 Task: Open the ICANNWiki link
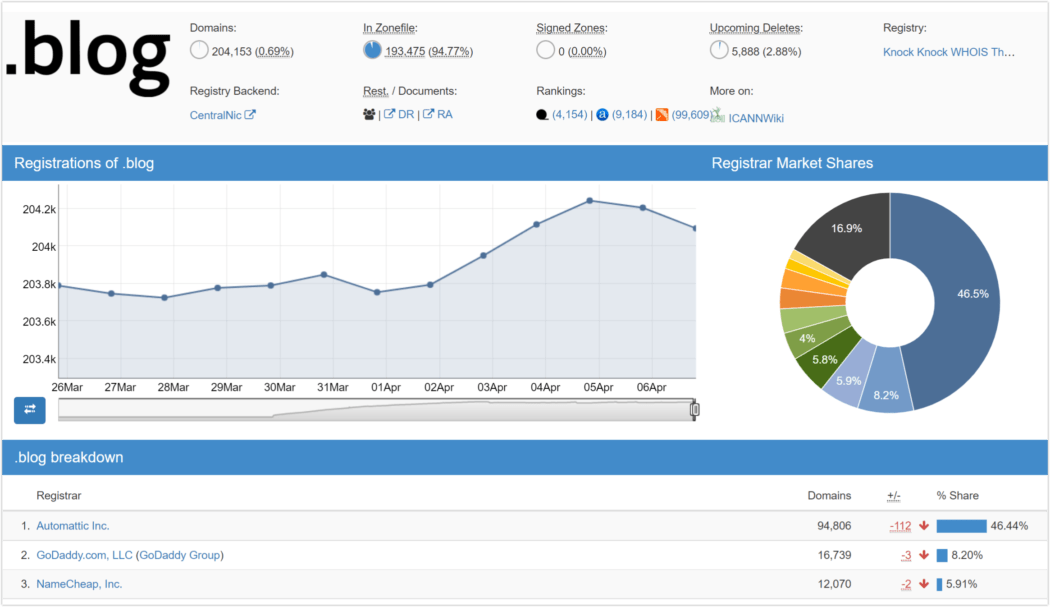pyautogui.click(x=756, y=119)
